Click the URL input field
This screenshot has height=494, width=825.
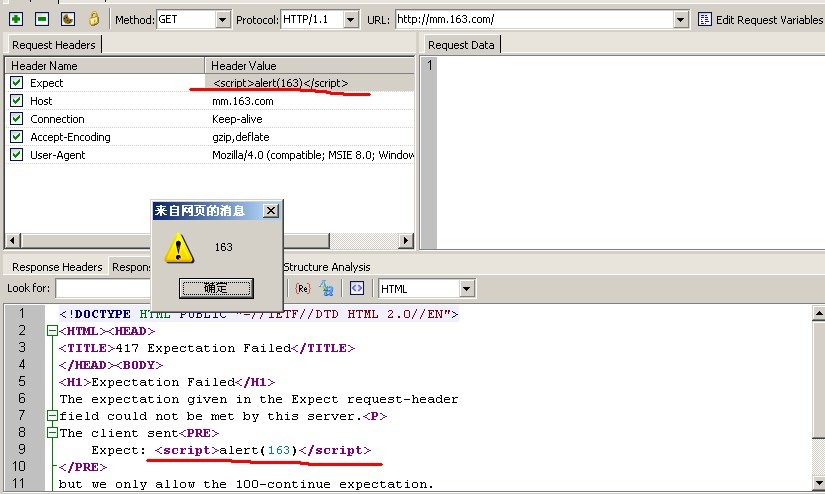535,20
